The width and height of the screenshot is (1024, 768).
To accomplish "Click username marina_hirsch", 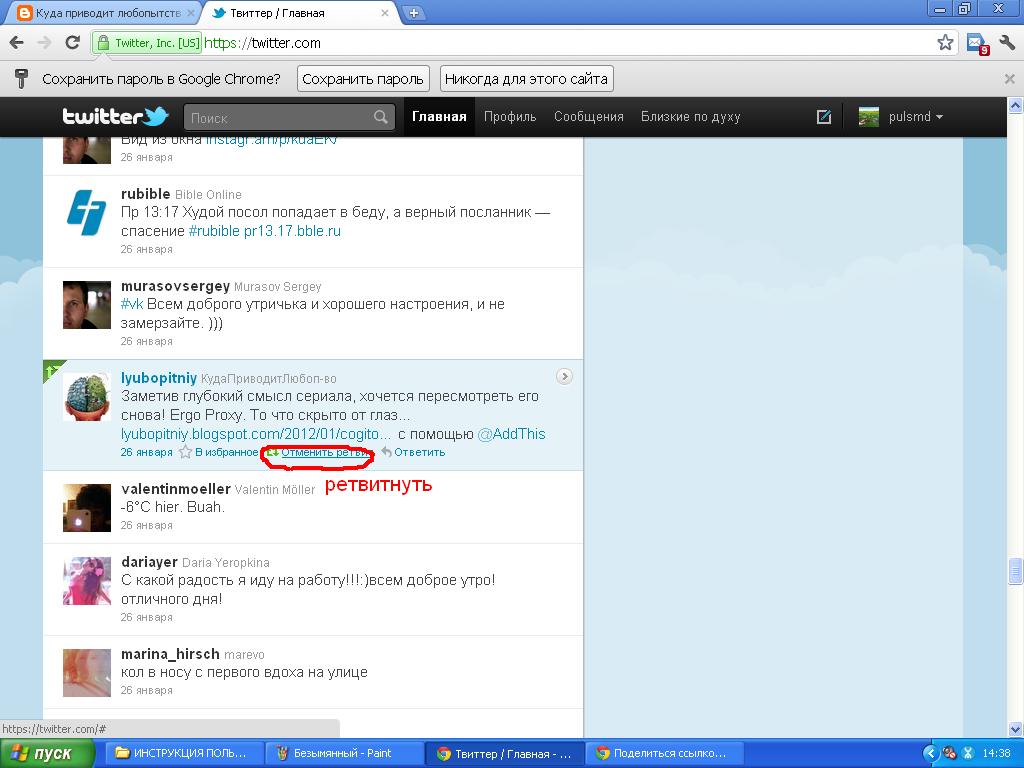I will (170, 654).
